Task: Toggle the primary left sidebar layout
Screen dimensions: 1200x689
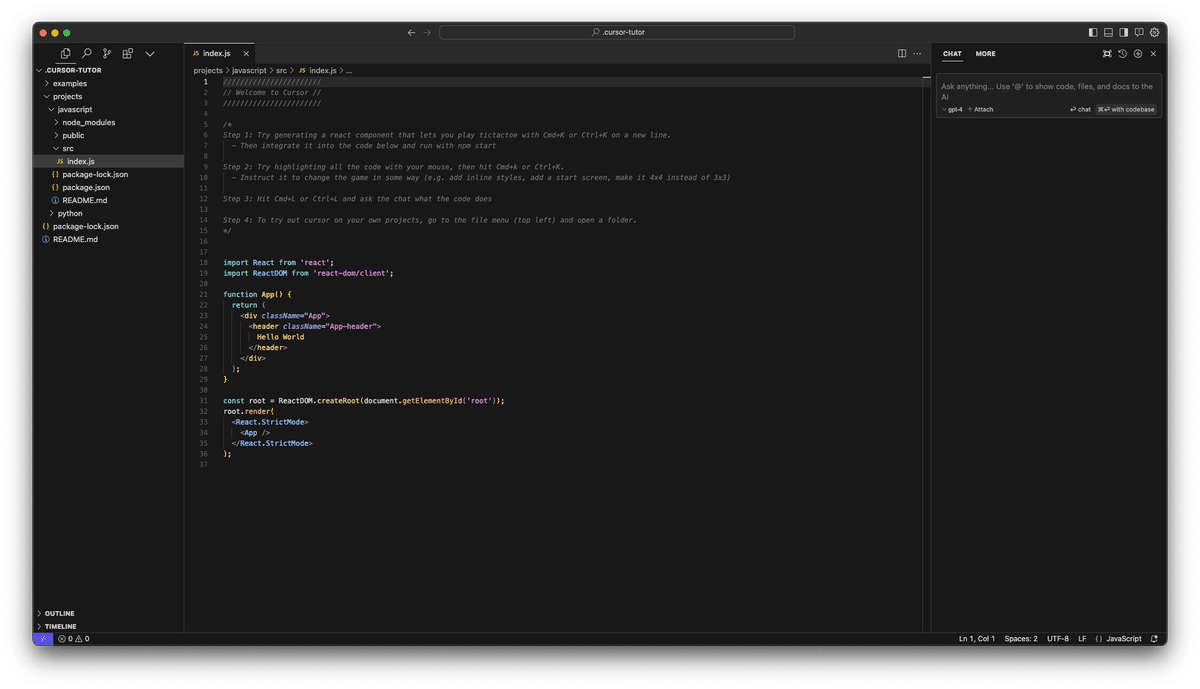Action: pos(1093,32)
